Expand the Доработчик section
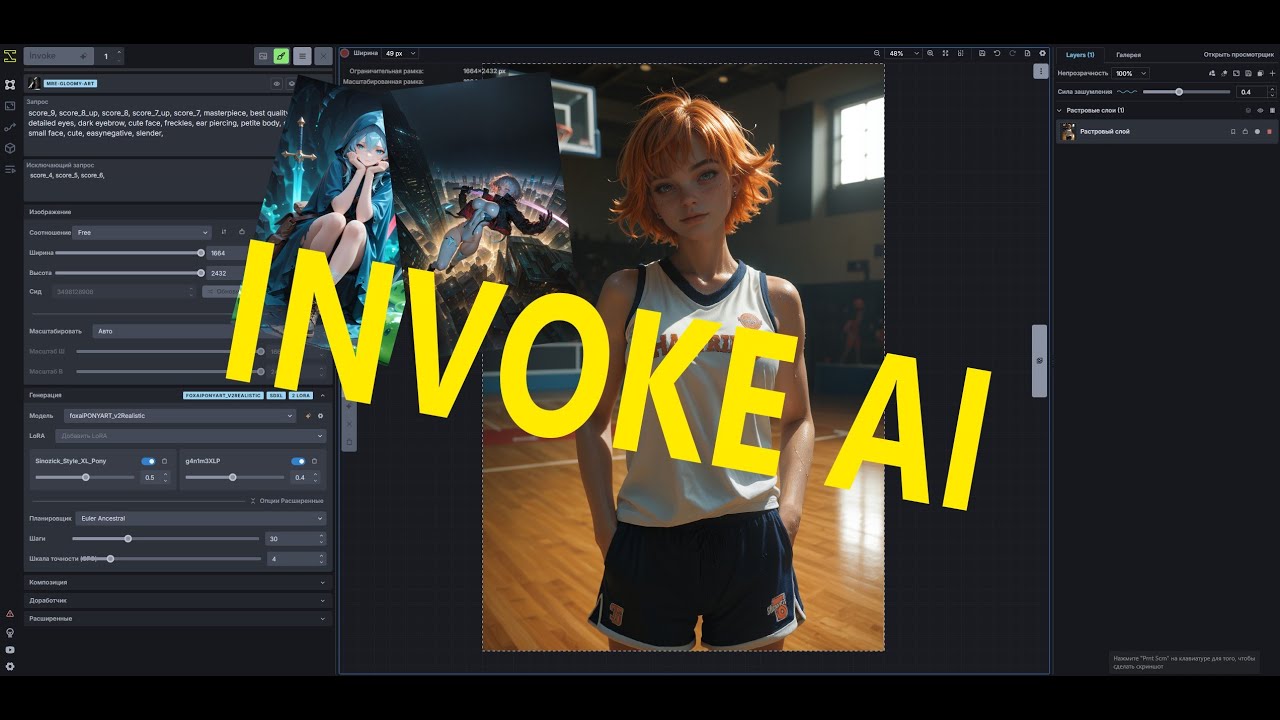 [x=178, y=600]
